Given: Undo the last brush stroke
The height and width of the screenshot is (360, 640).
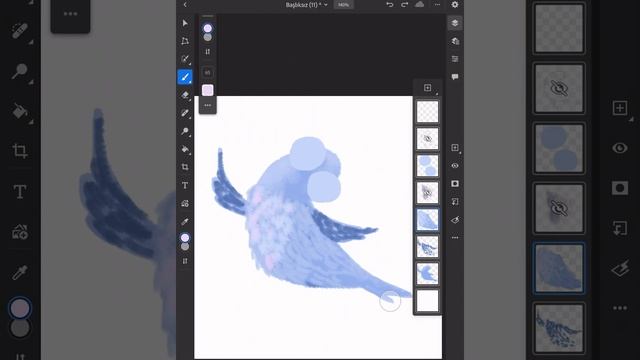Looking at the screenshot, I should [390, 4].
